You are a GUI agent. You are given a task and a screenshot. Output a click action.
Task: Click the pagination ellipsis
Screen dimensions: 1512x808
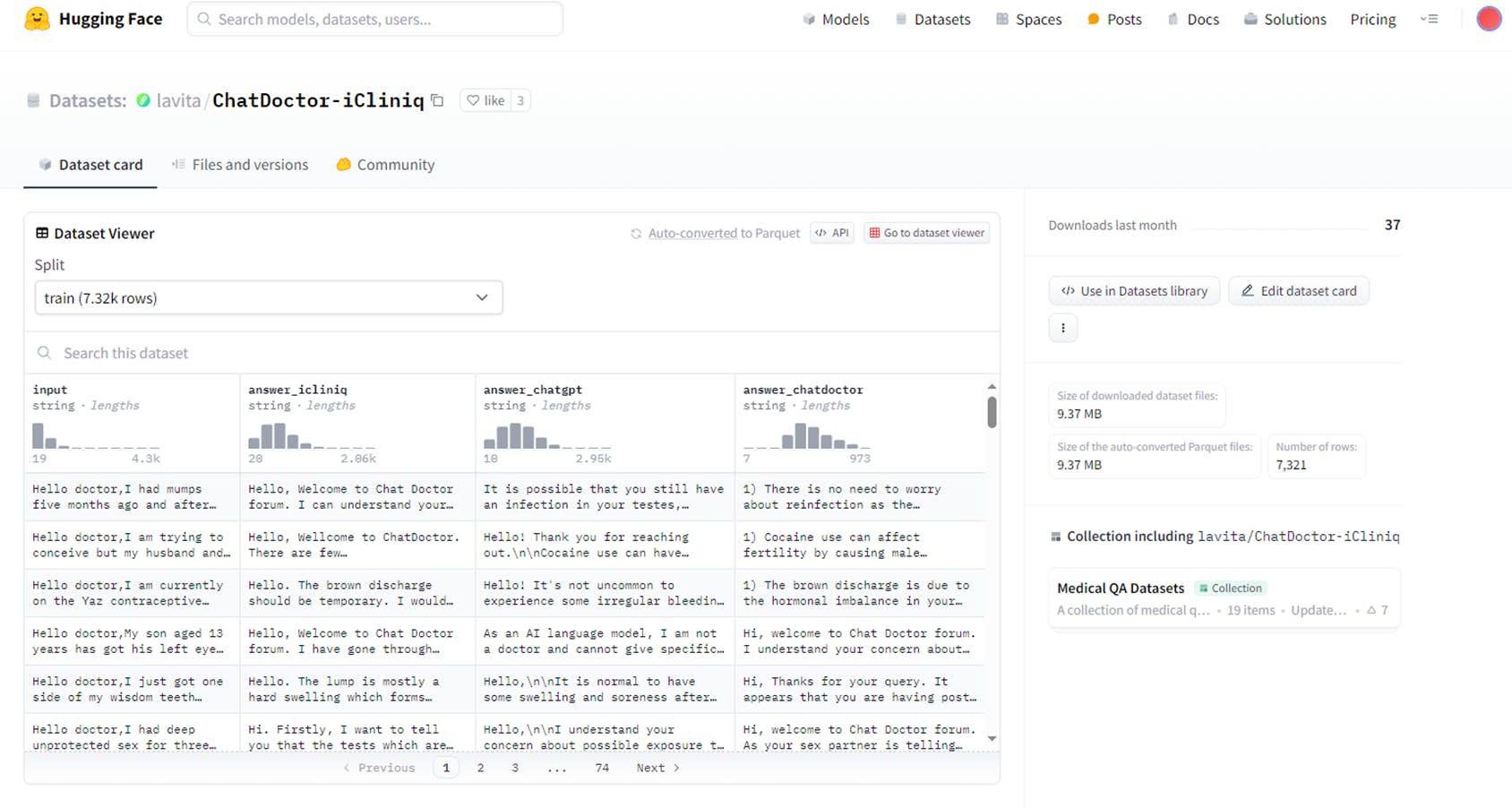(x=557, y=768)
